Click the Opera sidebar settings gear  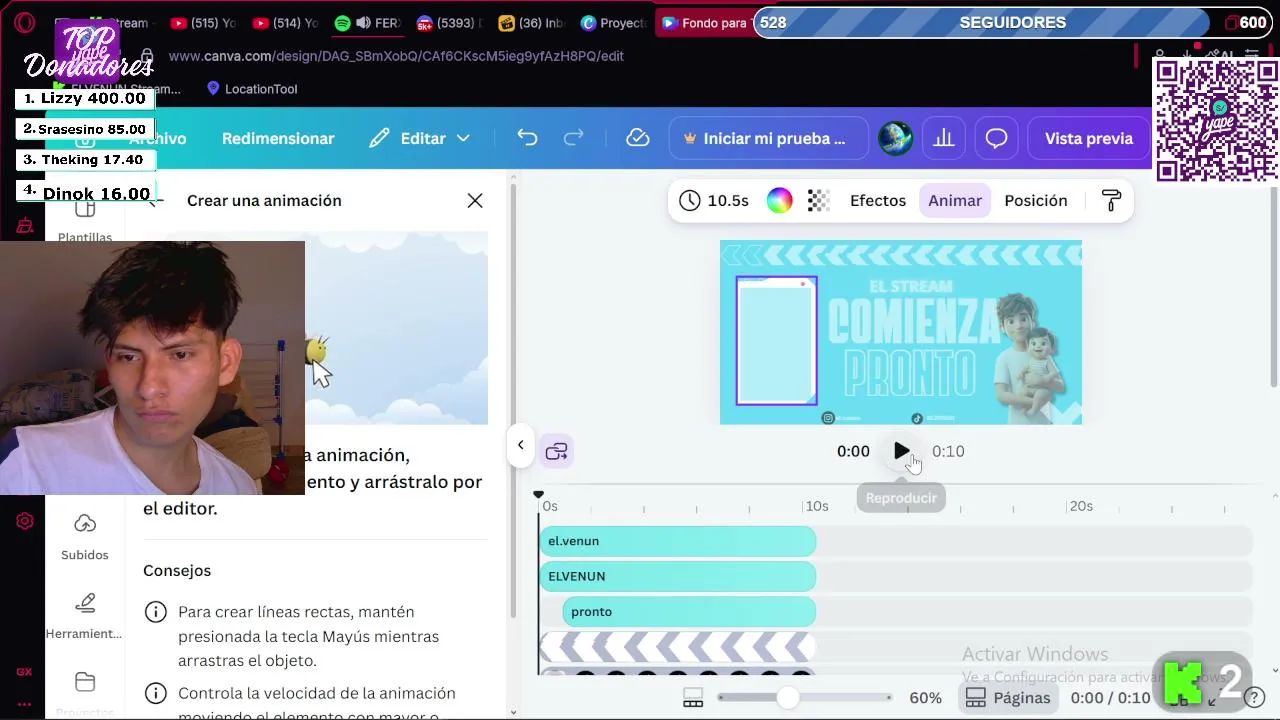pyautogui.click(x=25, y=521)
